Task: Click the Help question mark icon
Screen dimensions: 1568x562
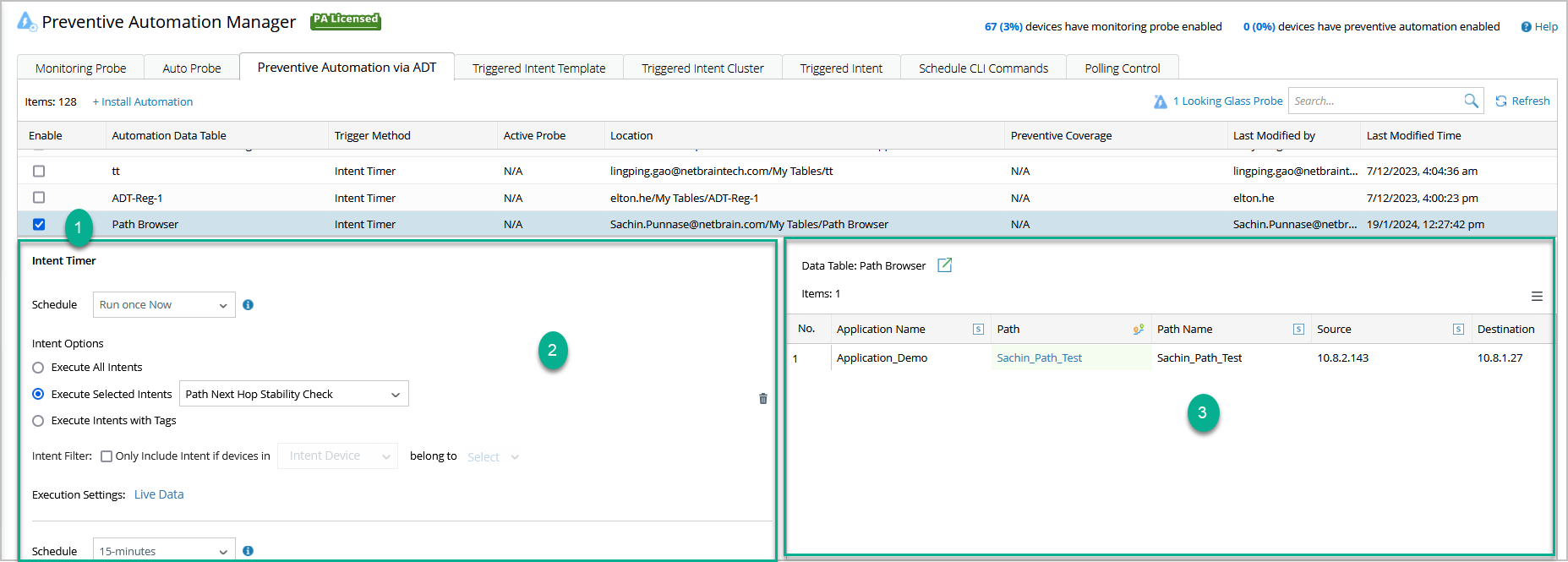Action: [1526, 27]
